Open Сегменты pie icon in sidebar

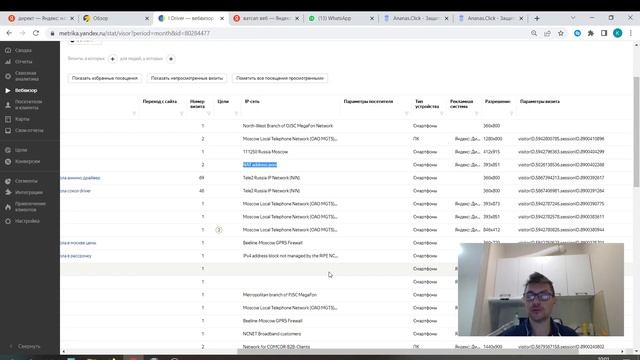pos(8,181)
